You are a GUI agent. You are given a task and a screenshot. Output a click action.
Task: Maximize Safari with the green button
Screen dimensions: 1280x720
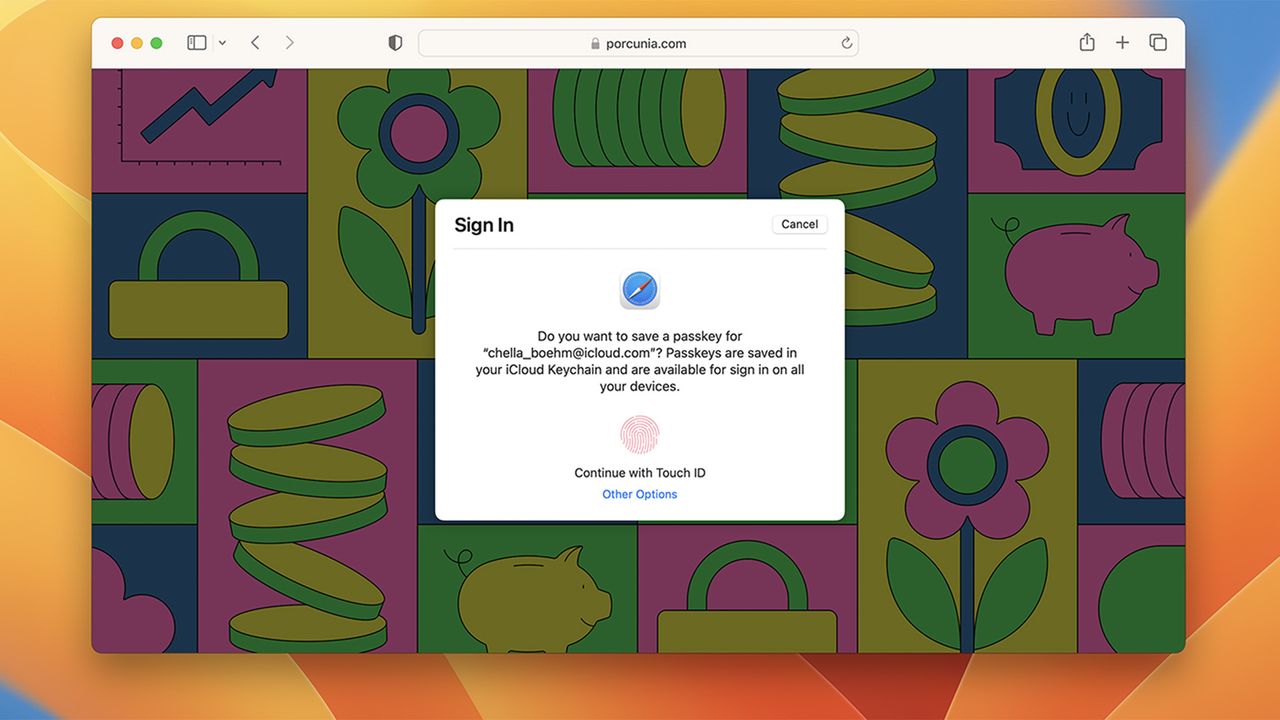(156, 43)
